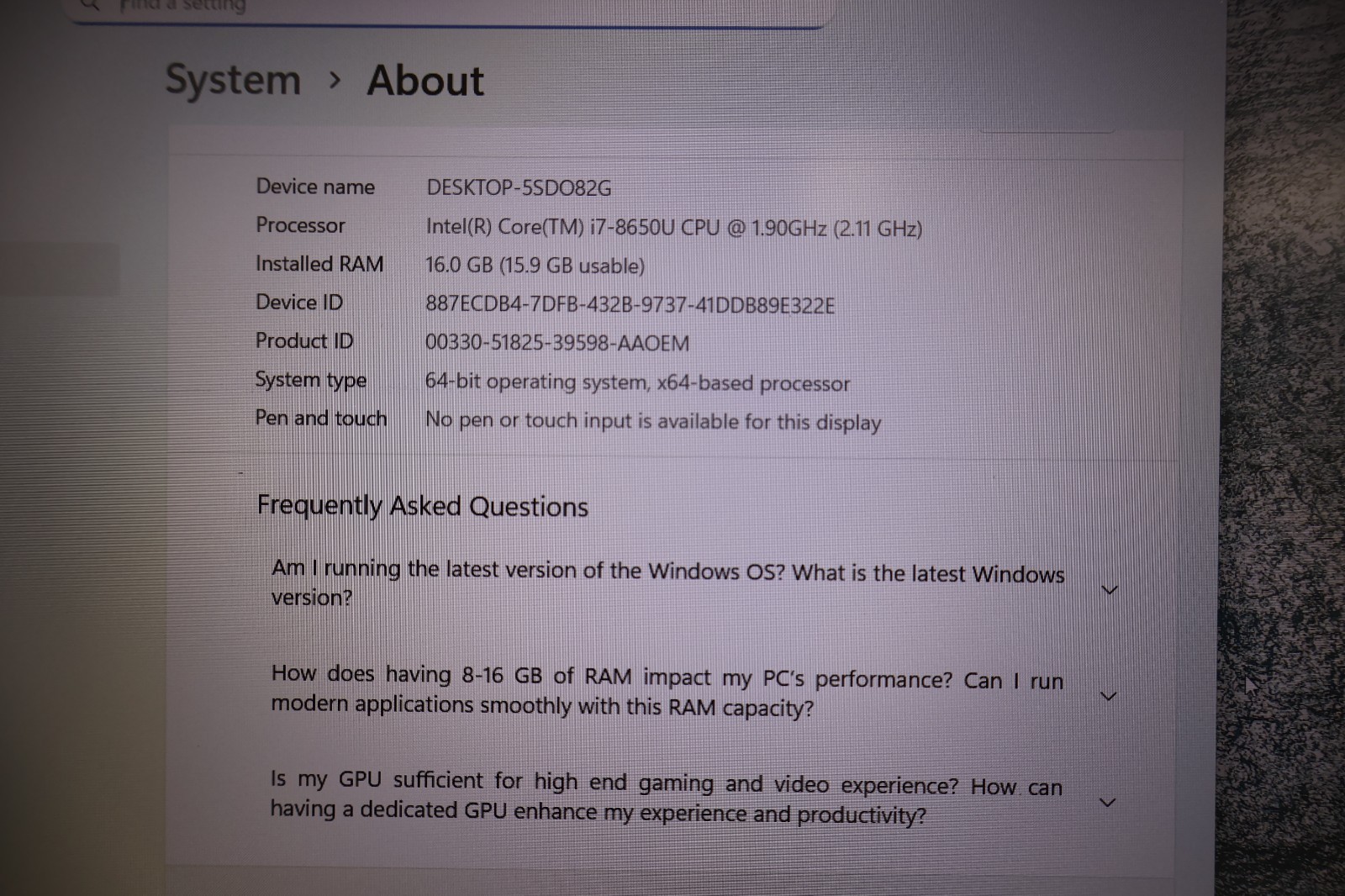Select the Product ID 00330-51825-39598-AAOEM
1345x896 pixels.
[x=556, y=343]
